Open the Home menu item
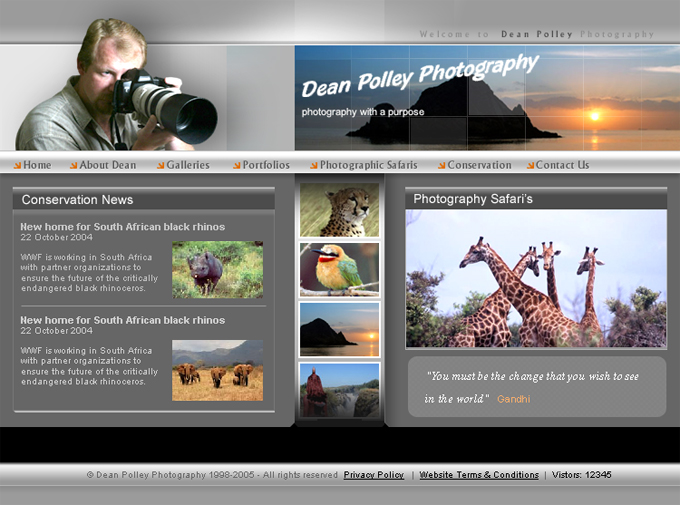 coord(37,165)
